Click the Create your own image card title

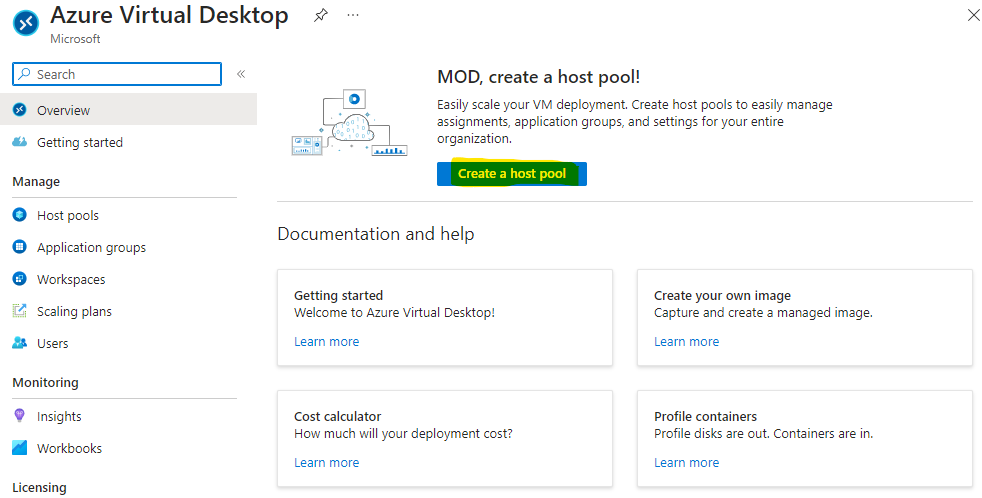coord(722,295)
